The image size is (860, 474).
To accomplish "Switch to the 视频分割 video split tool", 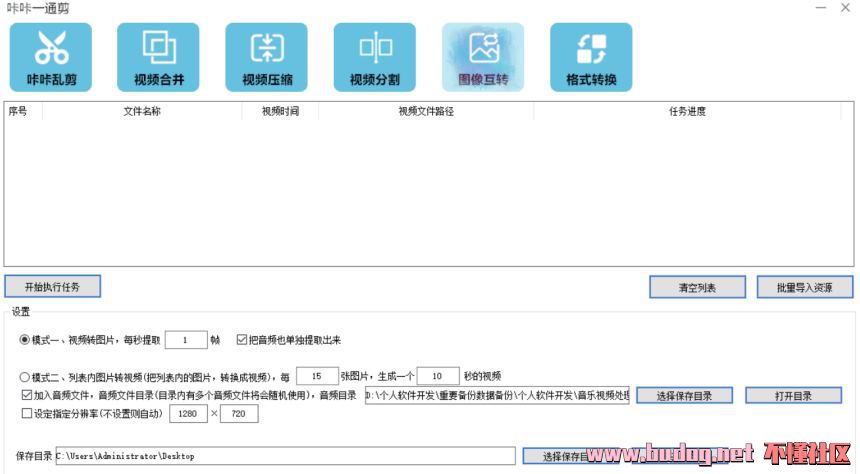I will pyautogui.click(x=375, y=57).
